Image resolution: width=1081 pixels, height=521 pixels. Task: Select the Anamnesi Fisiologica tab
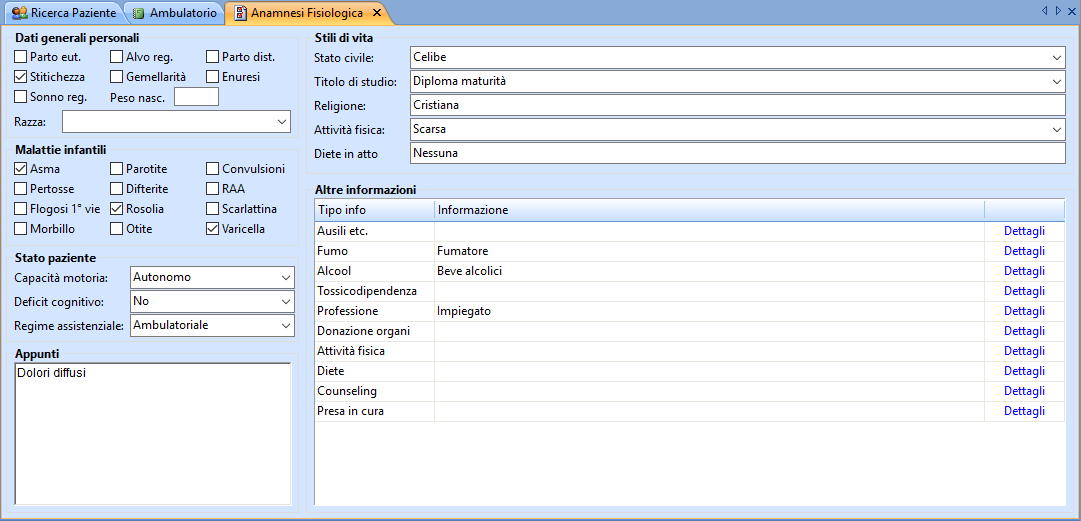point(307,12)
